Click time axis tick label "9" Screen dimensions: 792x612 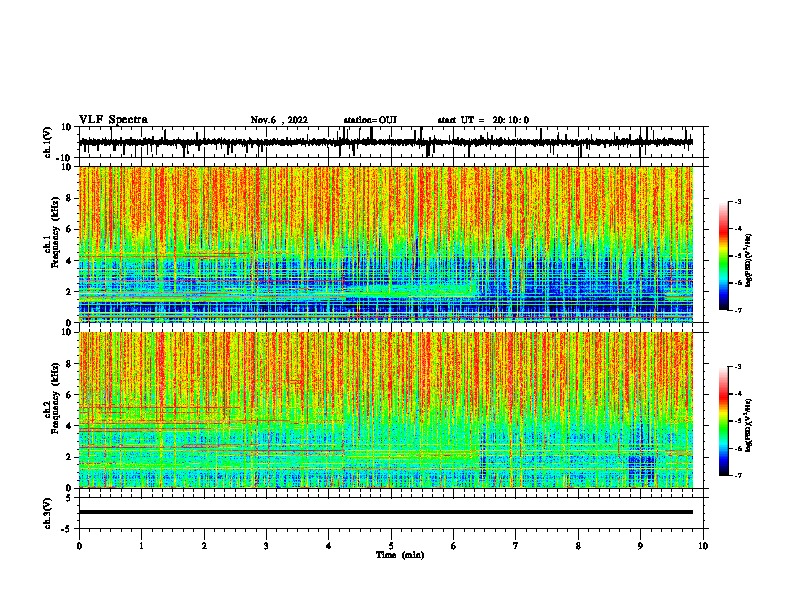pos(640,546)
